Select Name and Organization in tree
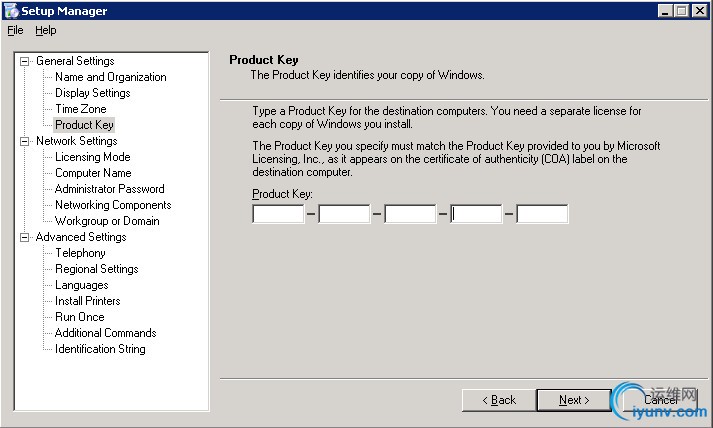This screenshot has width=713, height=428. pos(110,77)
